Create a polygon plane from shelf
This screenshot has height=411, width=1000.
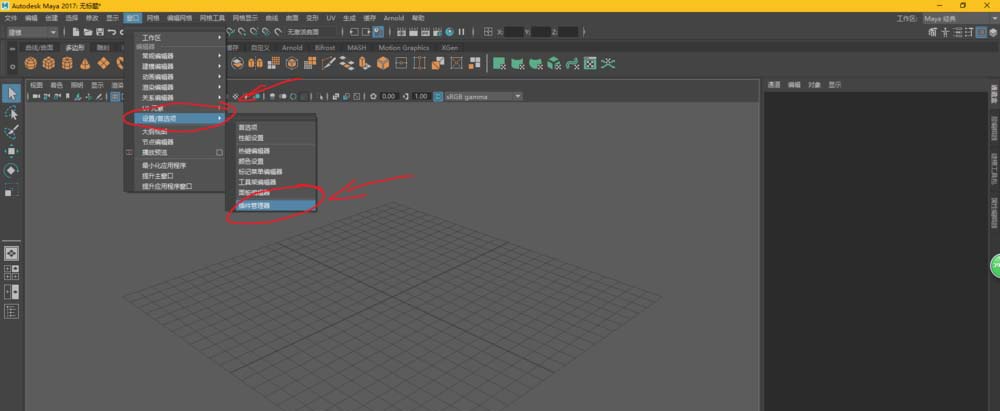[103, 63]
